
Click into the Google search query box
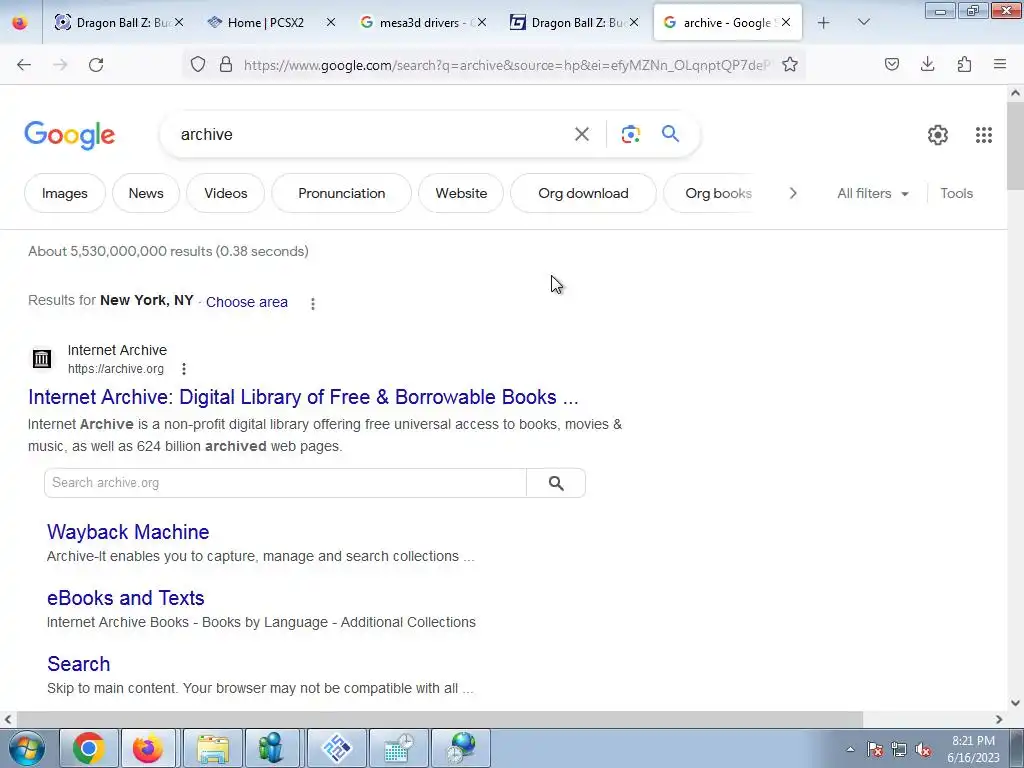tap(372, 135)
